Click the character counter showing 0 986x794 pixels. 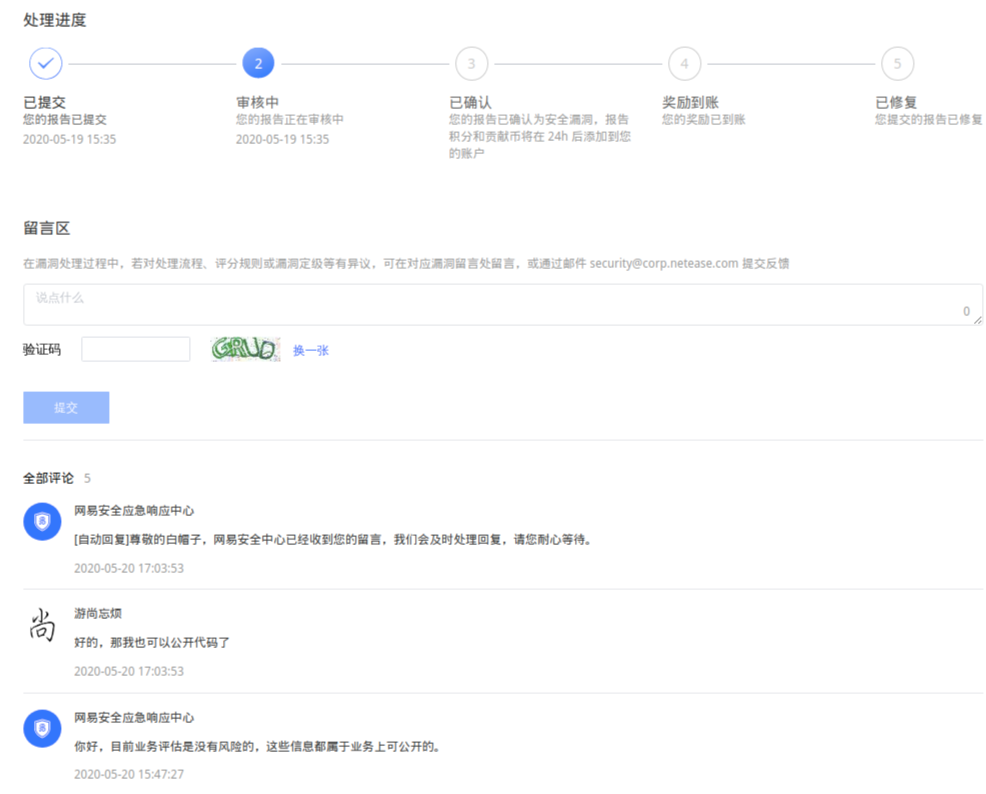coord(966,312)
